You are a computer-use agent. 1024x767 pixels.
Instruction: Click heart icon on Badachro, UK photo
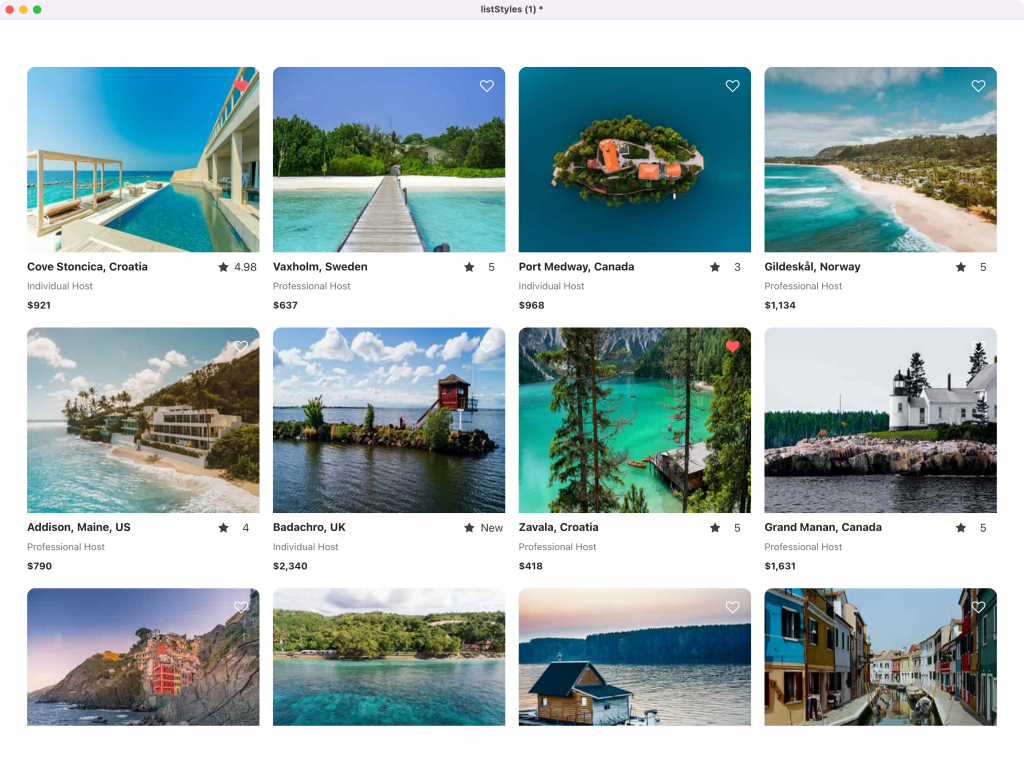[x=487, y=347]
